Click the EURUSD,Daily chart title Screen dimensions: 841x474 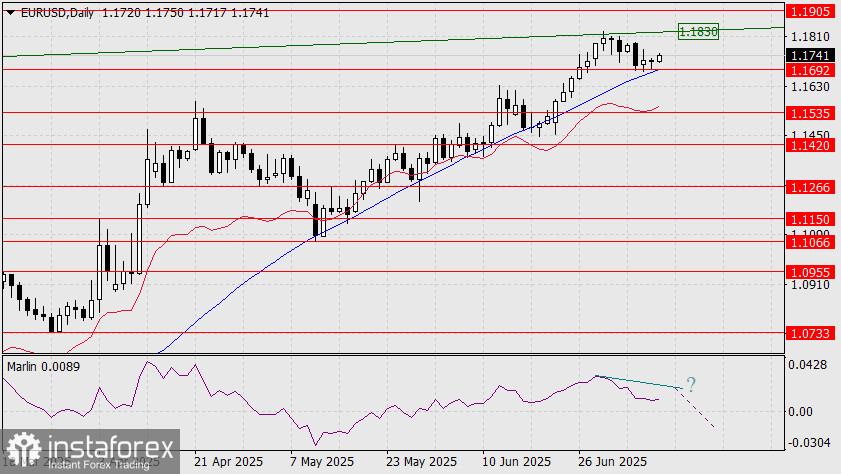pos(57,13)
